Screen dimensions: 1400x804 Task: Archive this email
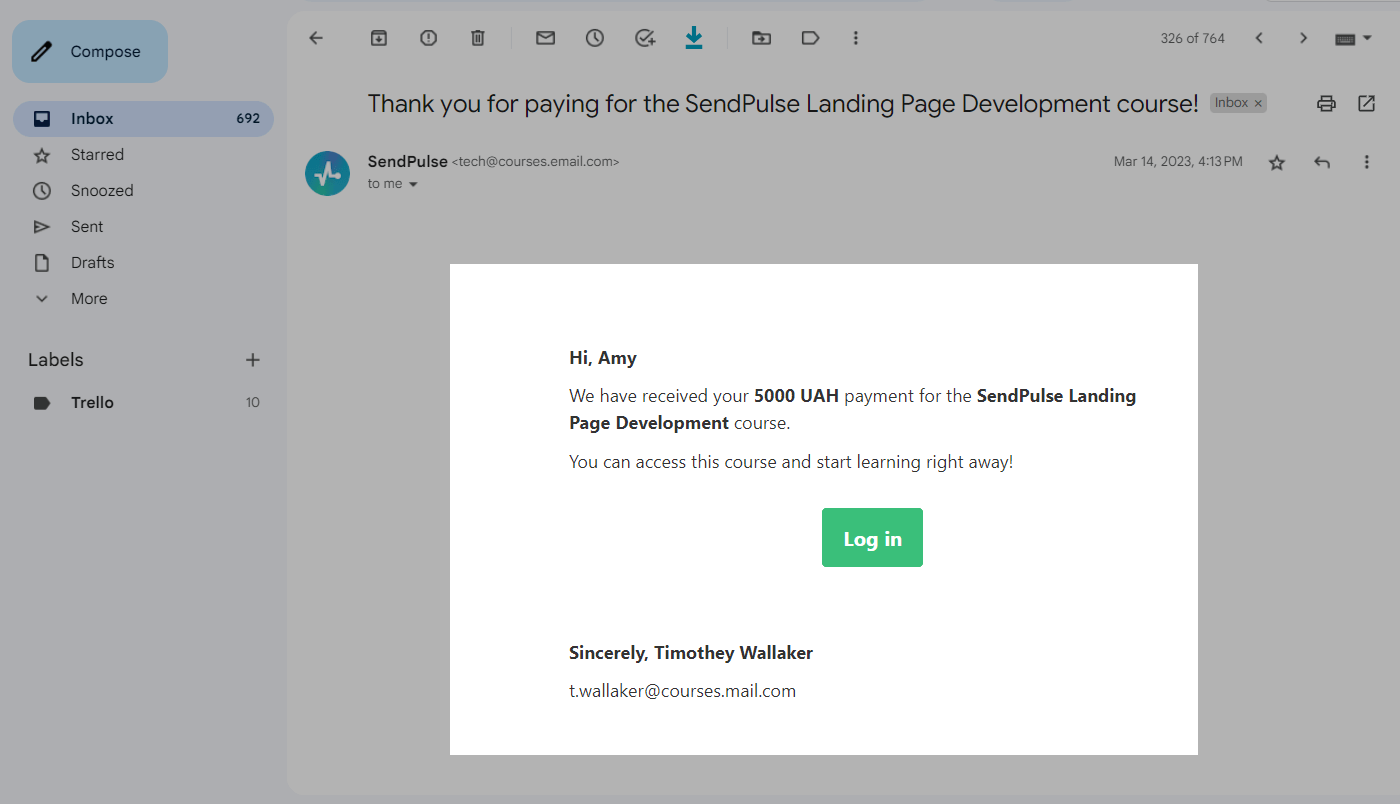[378, 38]
